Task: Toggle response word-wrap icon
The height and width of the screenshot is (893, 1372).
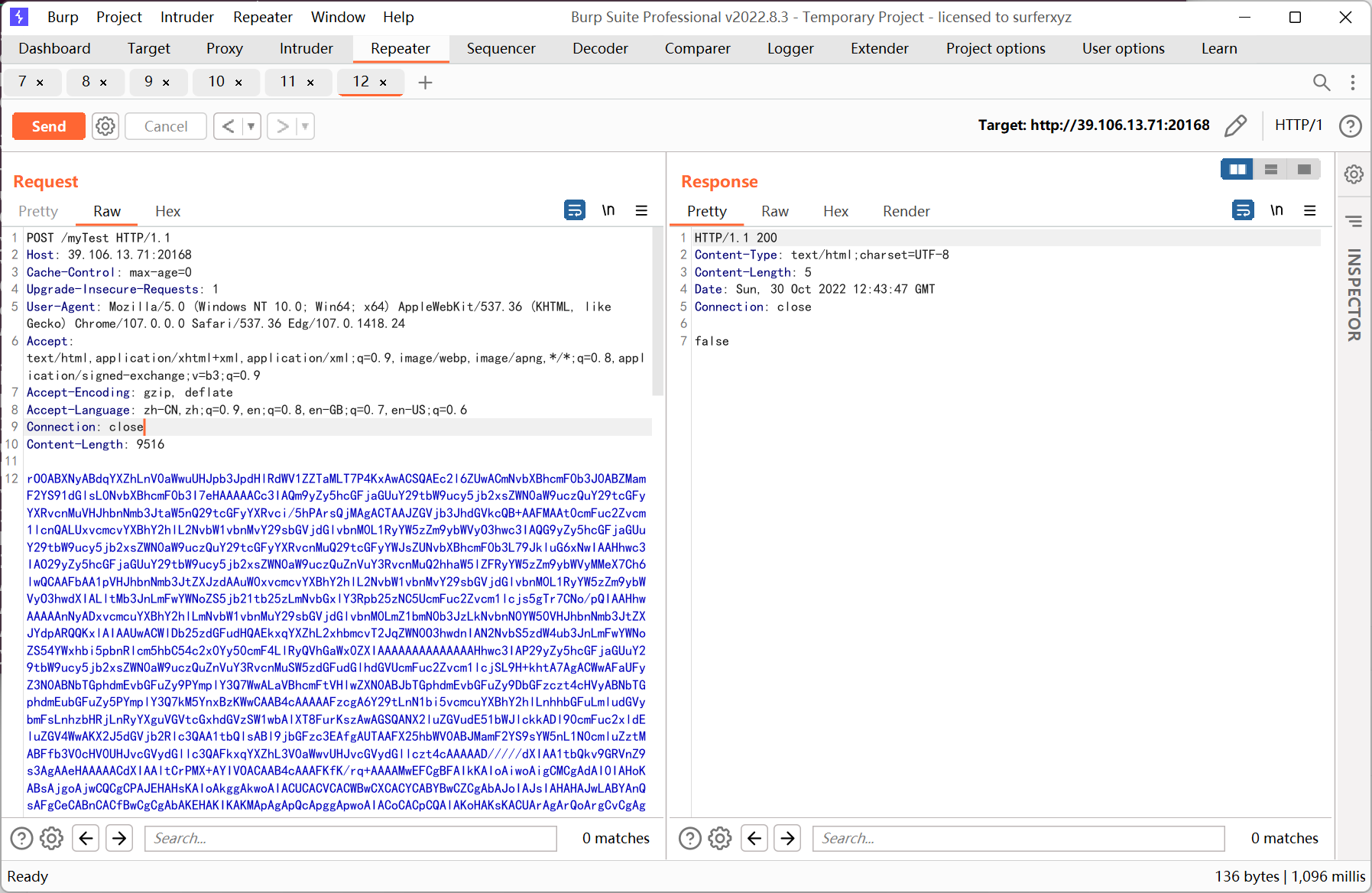Action: [x=1244, y=209]
